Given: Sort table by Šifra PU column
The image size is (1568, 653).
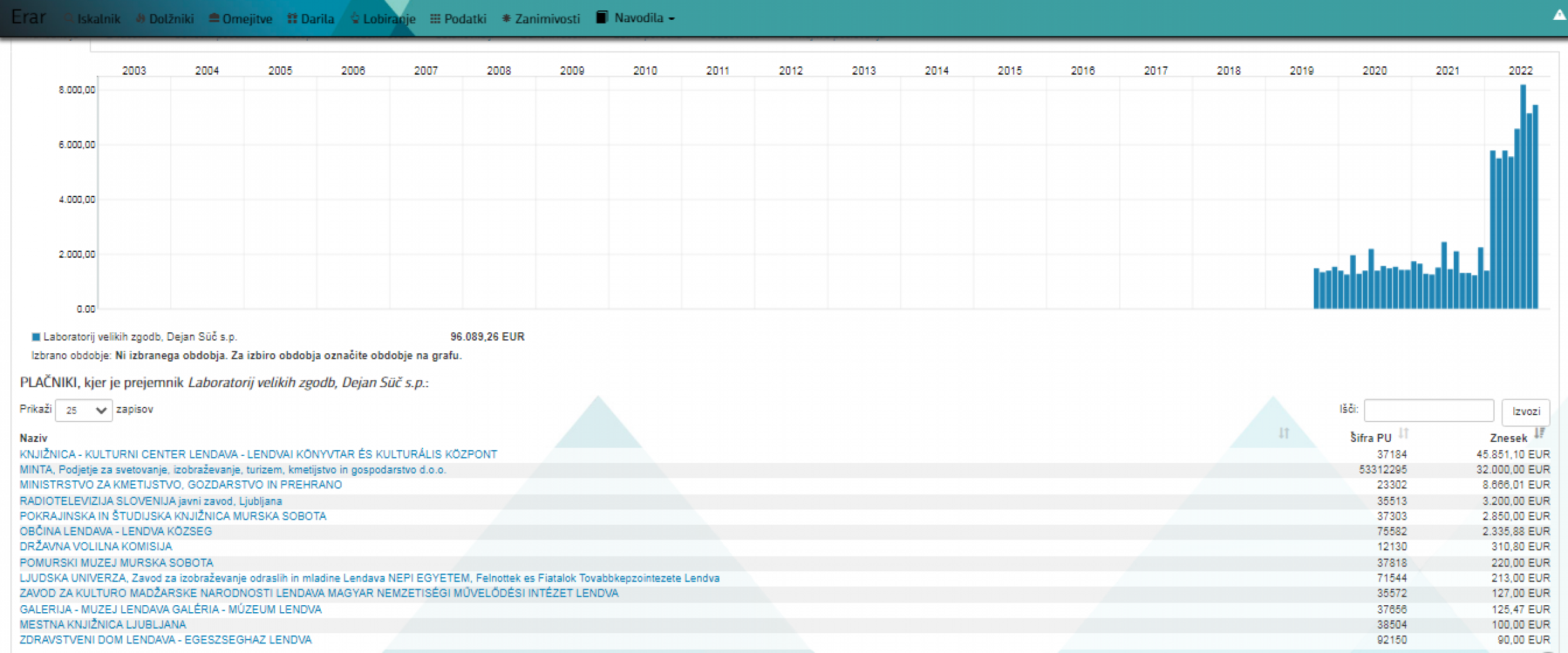Looking at the screenshot, I should click(x=1404, y=434).
